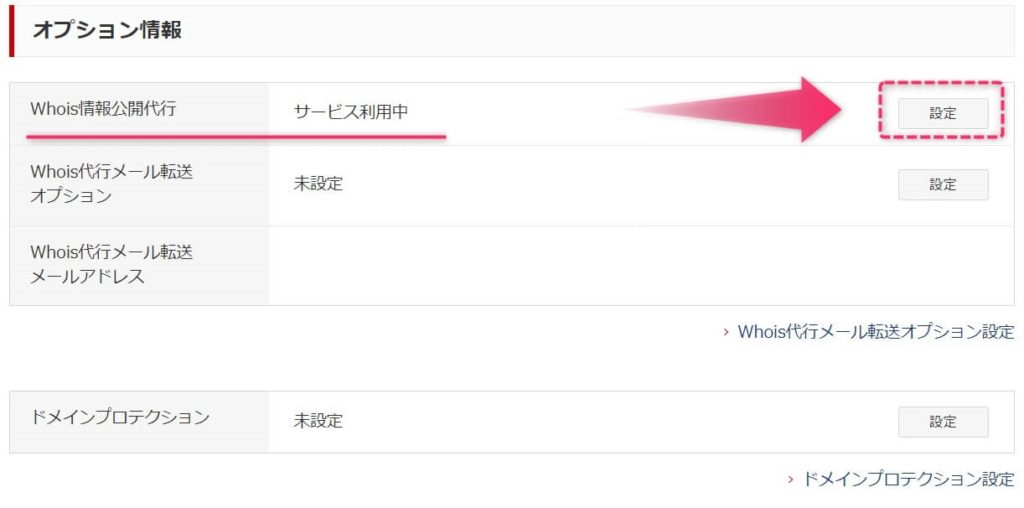Open Whois代行メール転送オプション設定 link

point(876,331)
